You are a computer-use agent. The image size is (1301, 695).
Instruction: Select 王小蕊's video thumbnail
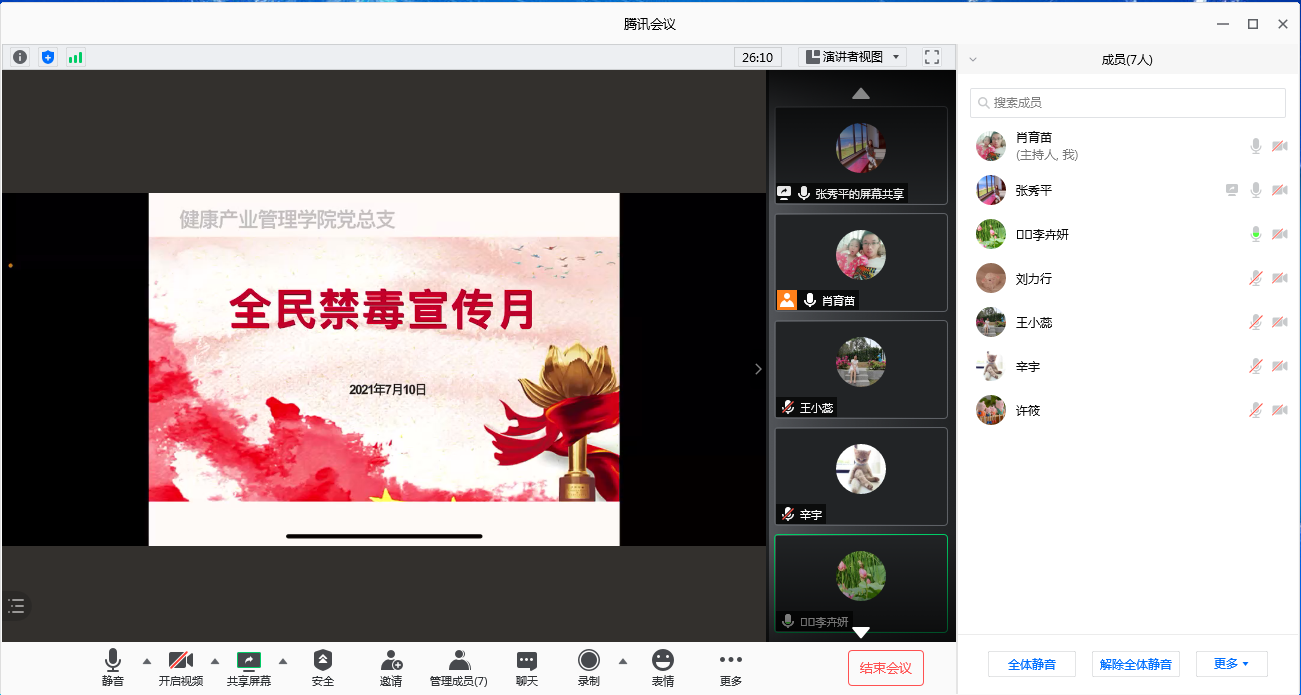coord(861,369)
